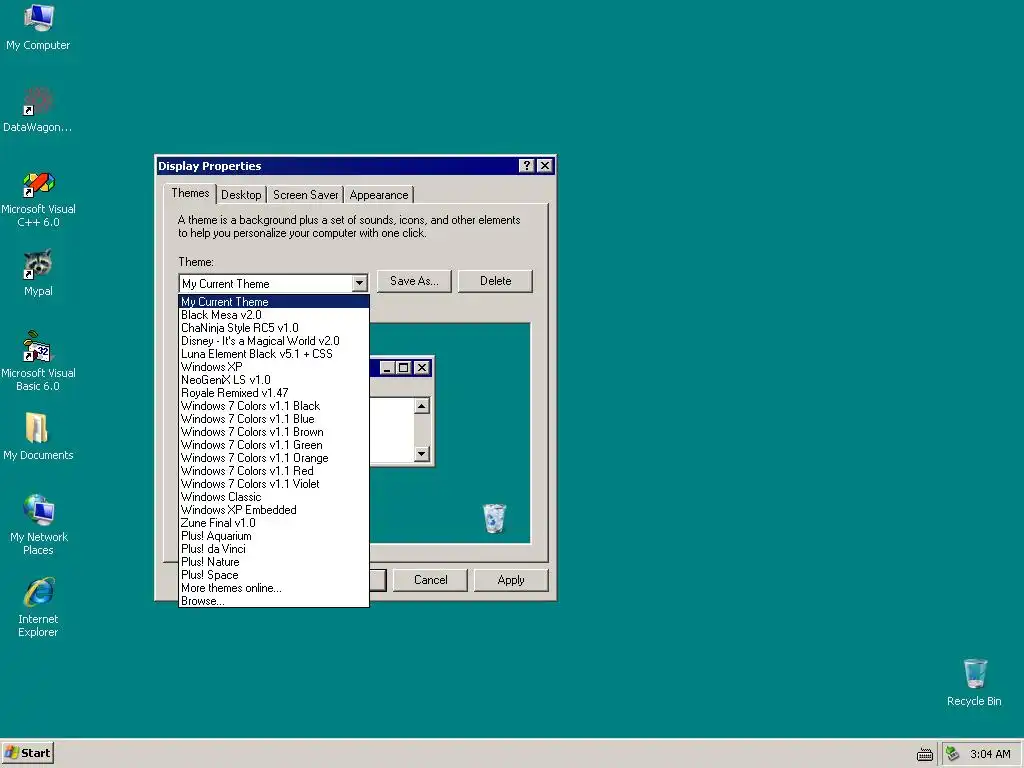Close the Display Properties dialog
This screenshot has width=1024, height=768.
545,166
